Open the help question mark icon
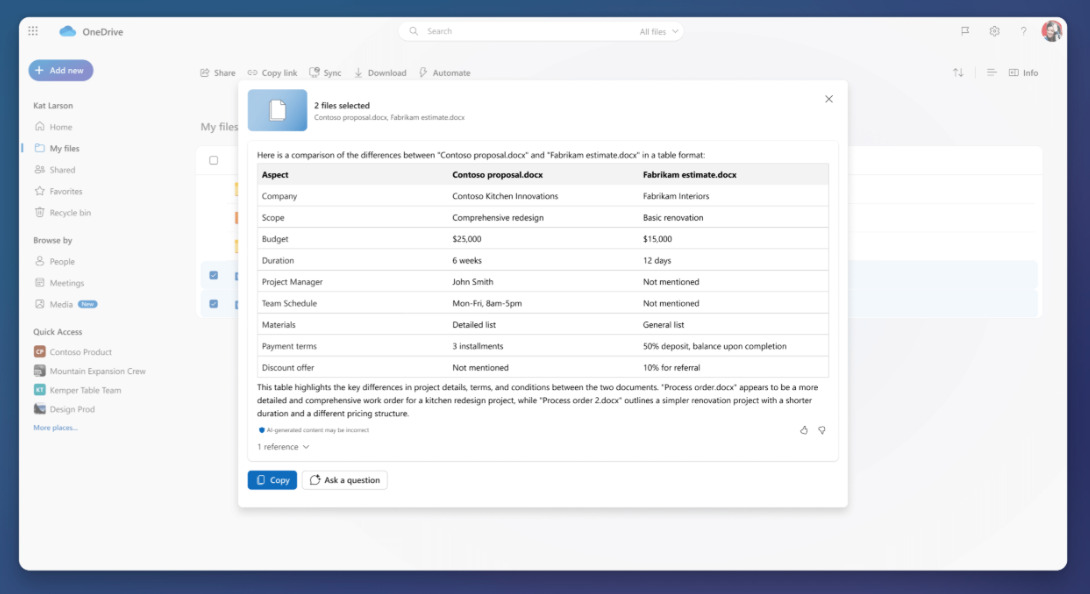The image size is (1090, 594). pyautogui.click(x=1023, y=31)
